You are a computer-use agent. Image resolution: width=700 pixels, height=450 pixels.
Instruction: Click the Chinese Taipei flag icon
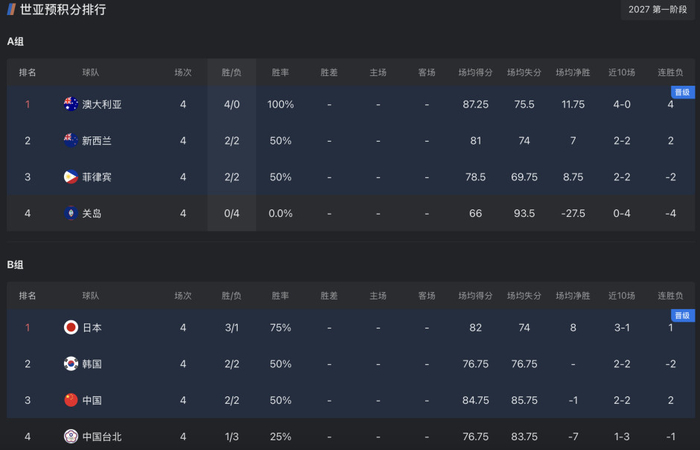71,437
